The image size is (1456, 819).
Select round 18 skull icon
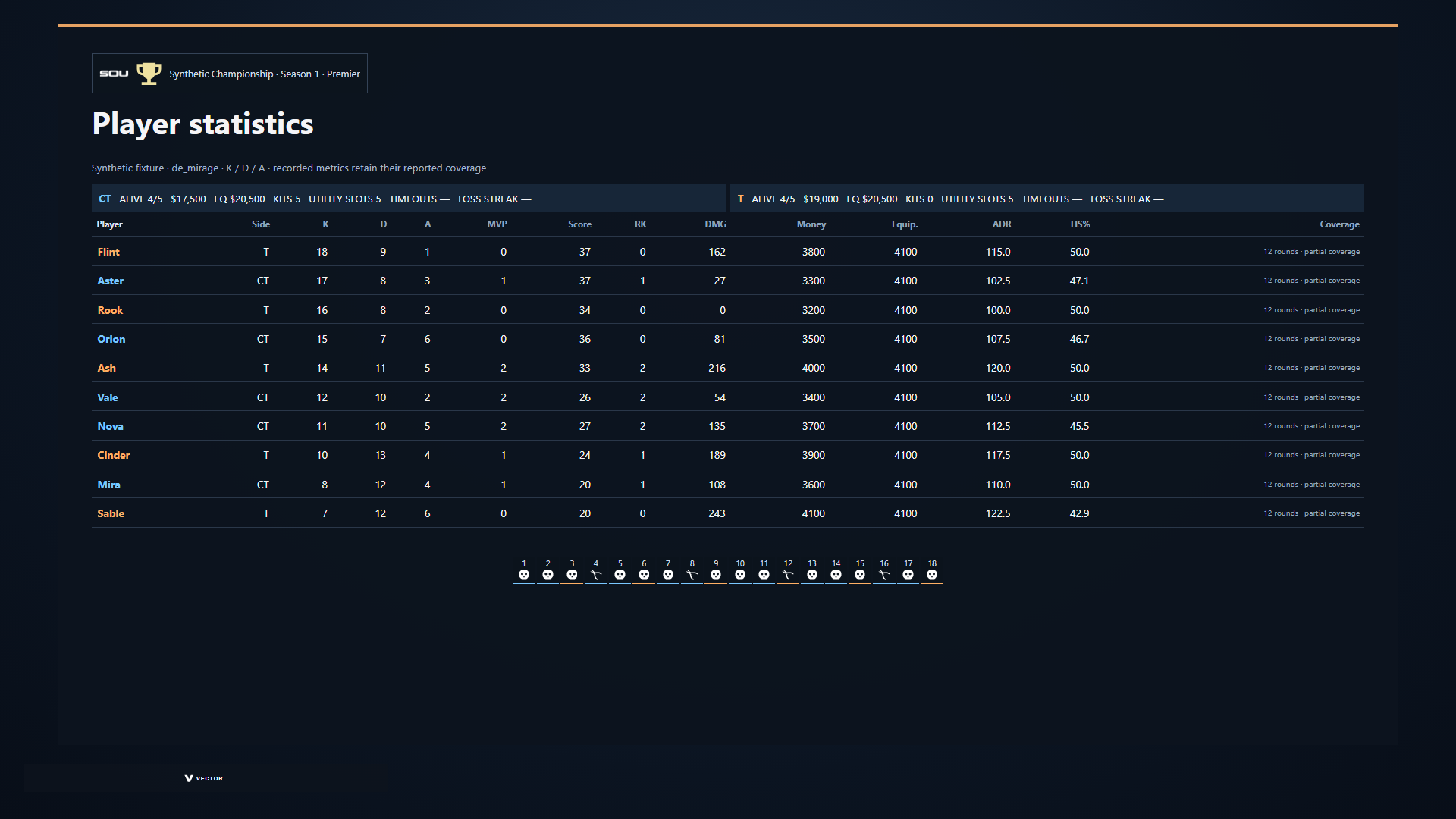point(932,575)
